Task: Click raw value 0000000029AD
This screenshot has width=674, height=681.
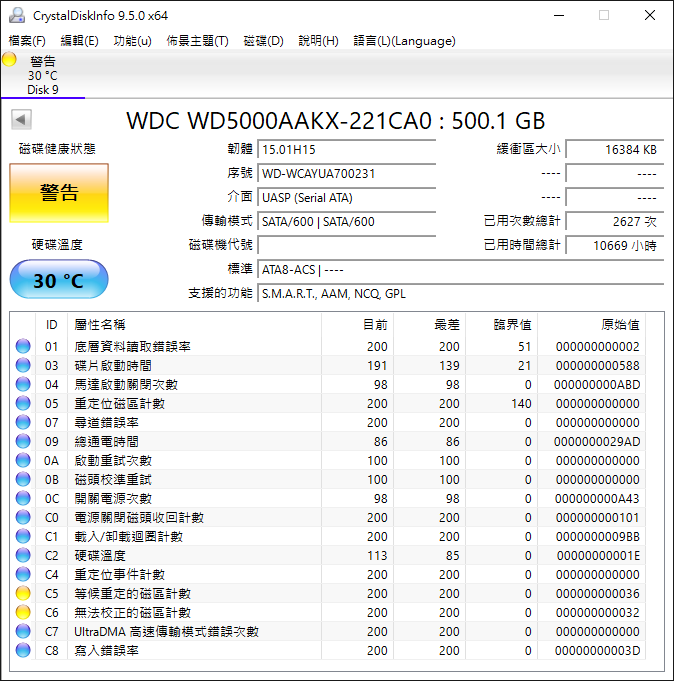Action: 597,441
